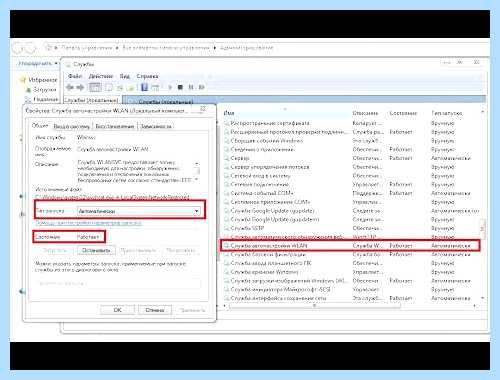Click the Применить button
The image size is (500, 380).
192,310
